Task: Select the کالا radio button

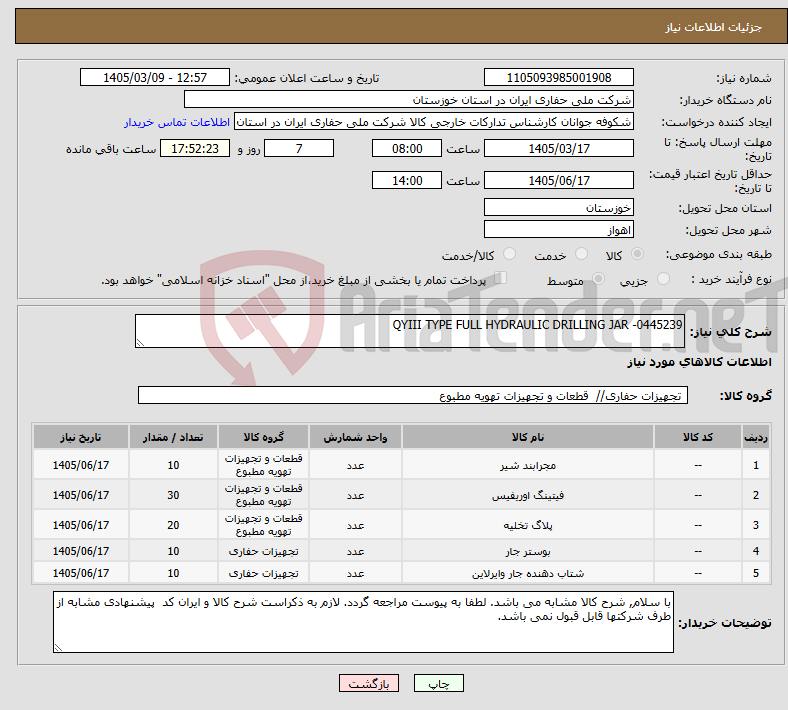Action: click(637, 254)
